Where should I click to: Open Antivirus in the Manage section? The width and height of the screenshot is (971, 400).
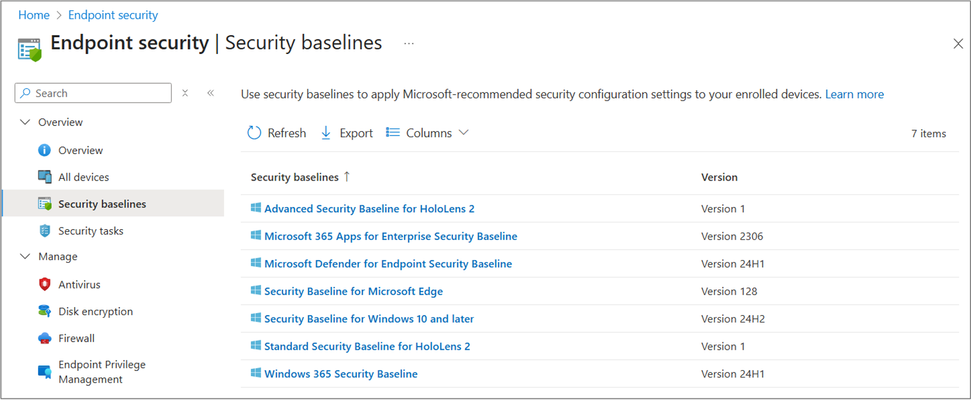click(79, 285)
